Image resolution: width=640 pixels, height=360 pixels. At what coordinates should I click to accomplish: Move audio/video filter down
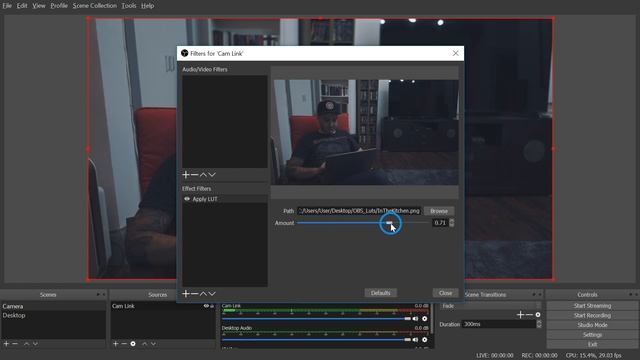point(212,175)
